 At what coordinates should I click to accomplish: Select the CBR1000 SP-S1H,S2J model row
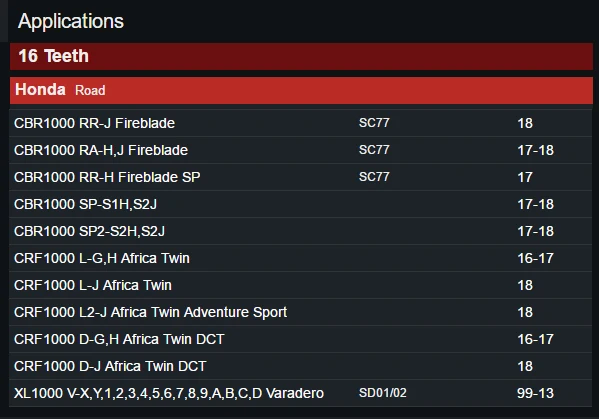click(301, 204)
